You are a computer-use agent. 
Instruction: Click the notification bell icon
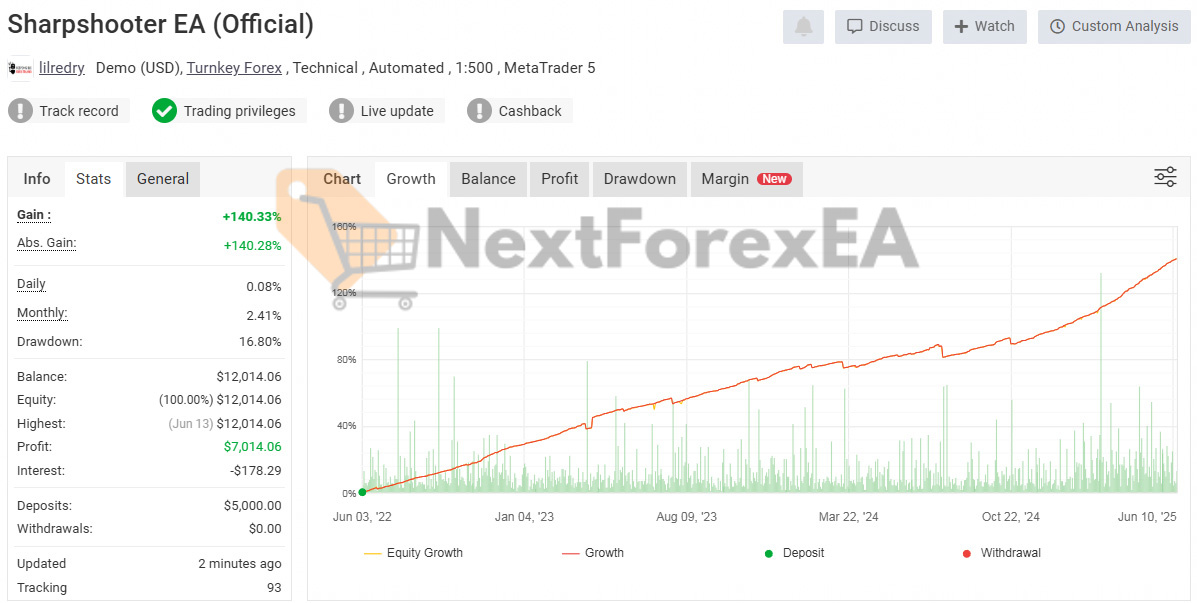click(x=803, y=27)
